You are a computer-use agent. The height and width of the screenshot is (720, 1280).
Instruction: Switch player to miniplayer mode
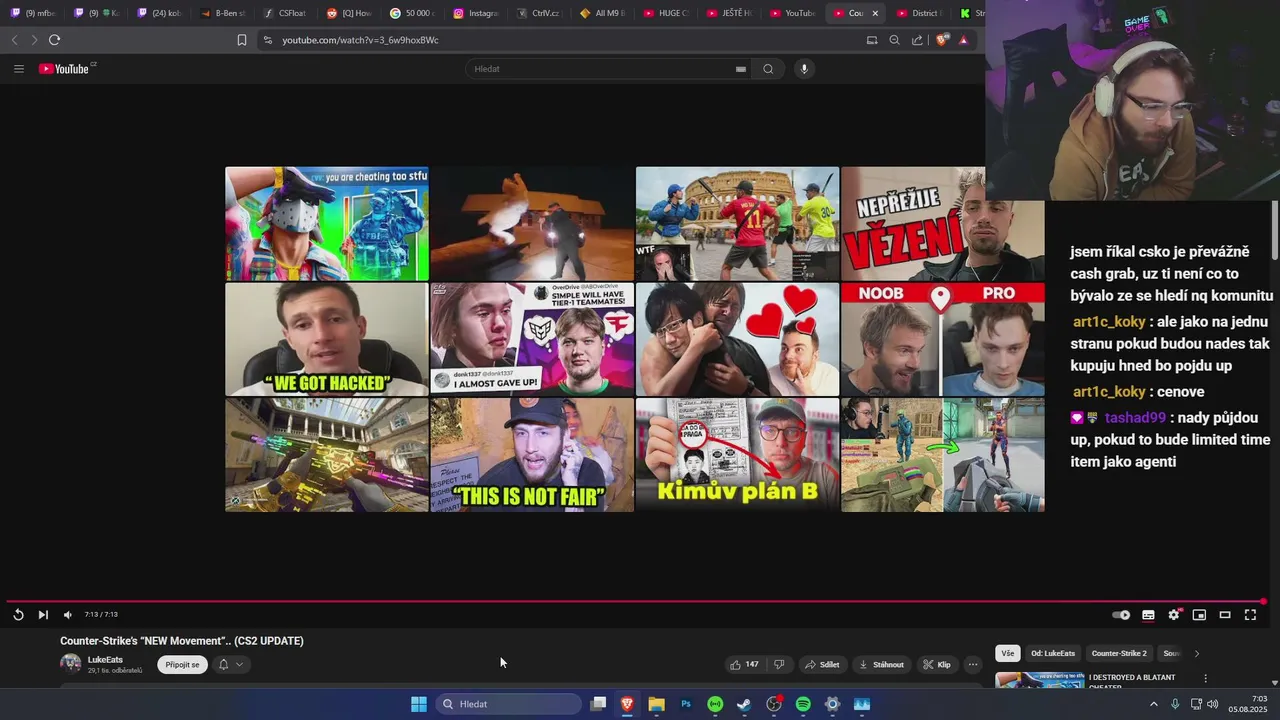[x=1199, y=615]
